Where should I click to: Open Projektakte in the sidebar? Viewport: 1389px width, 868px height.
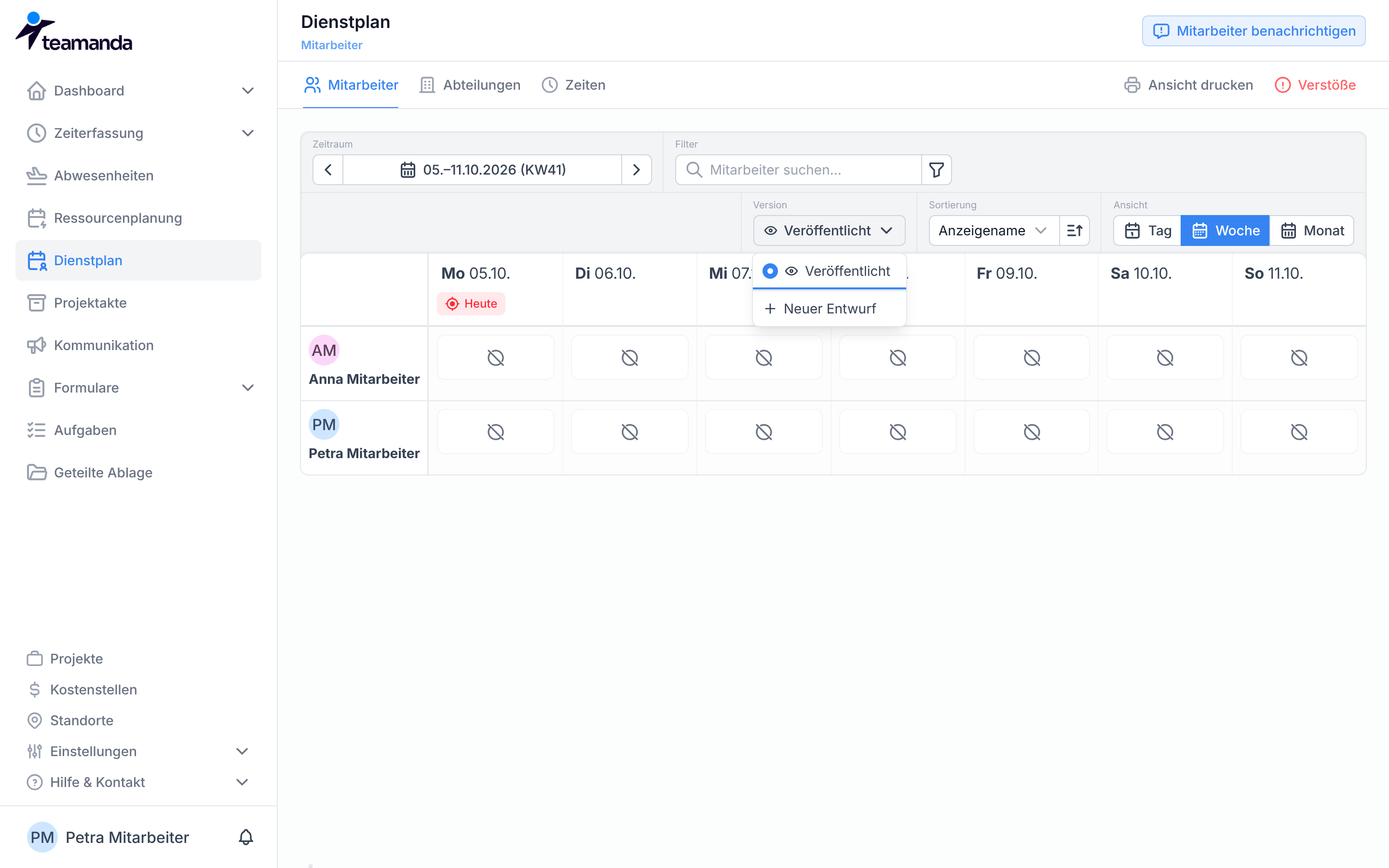coord(138,302)
